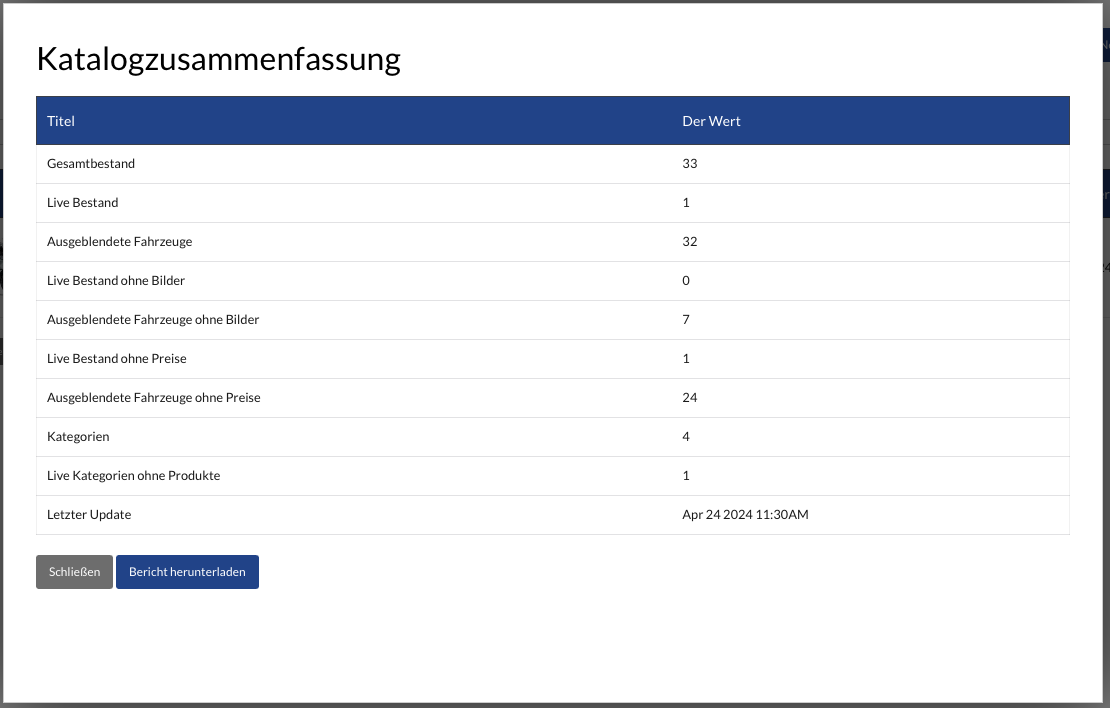
Task: Click Live Bestand ohne Bilder label
Action: tap(116, 280)
